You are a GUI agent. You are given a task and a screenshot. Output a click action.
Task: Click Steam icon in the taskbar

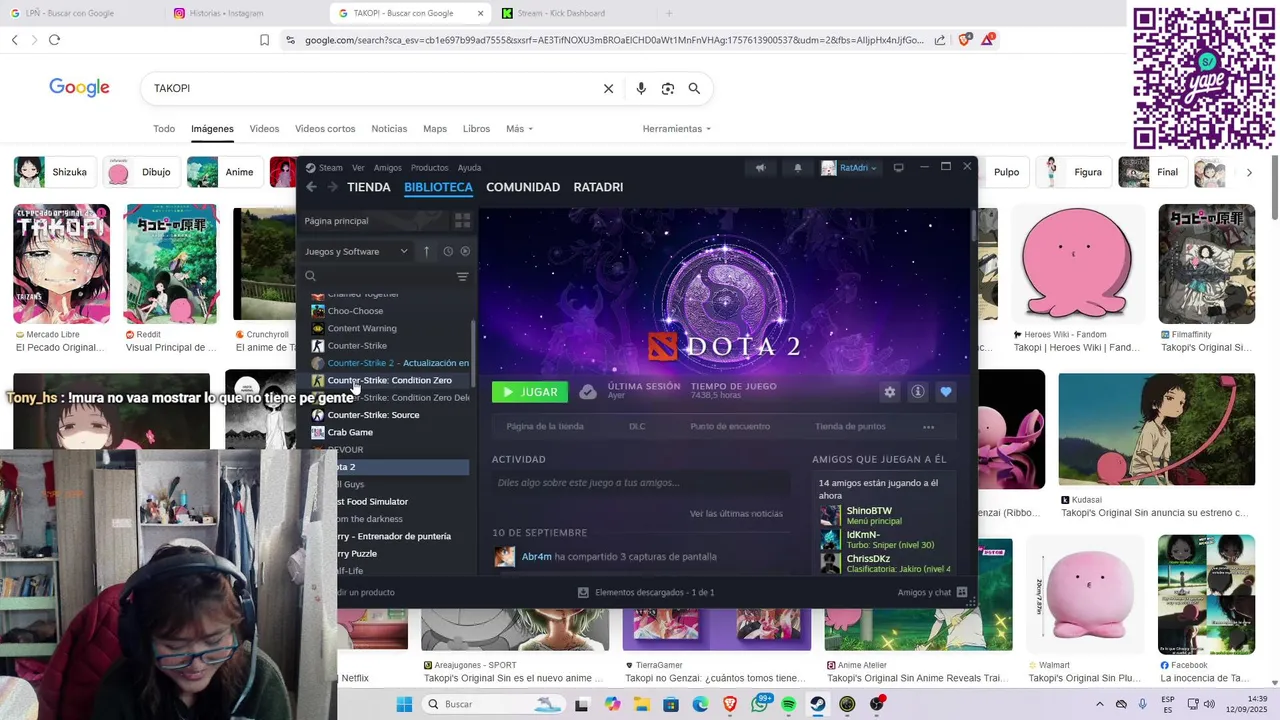point(818,704)
